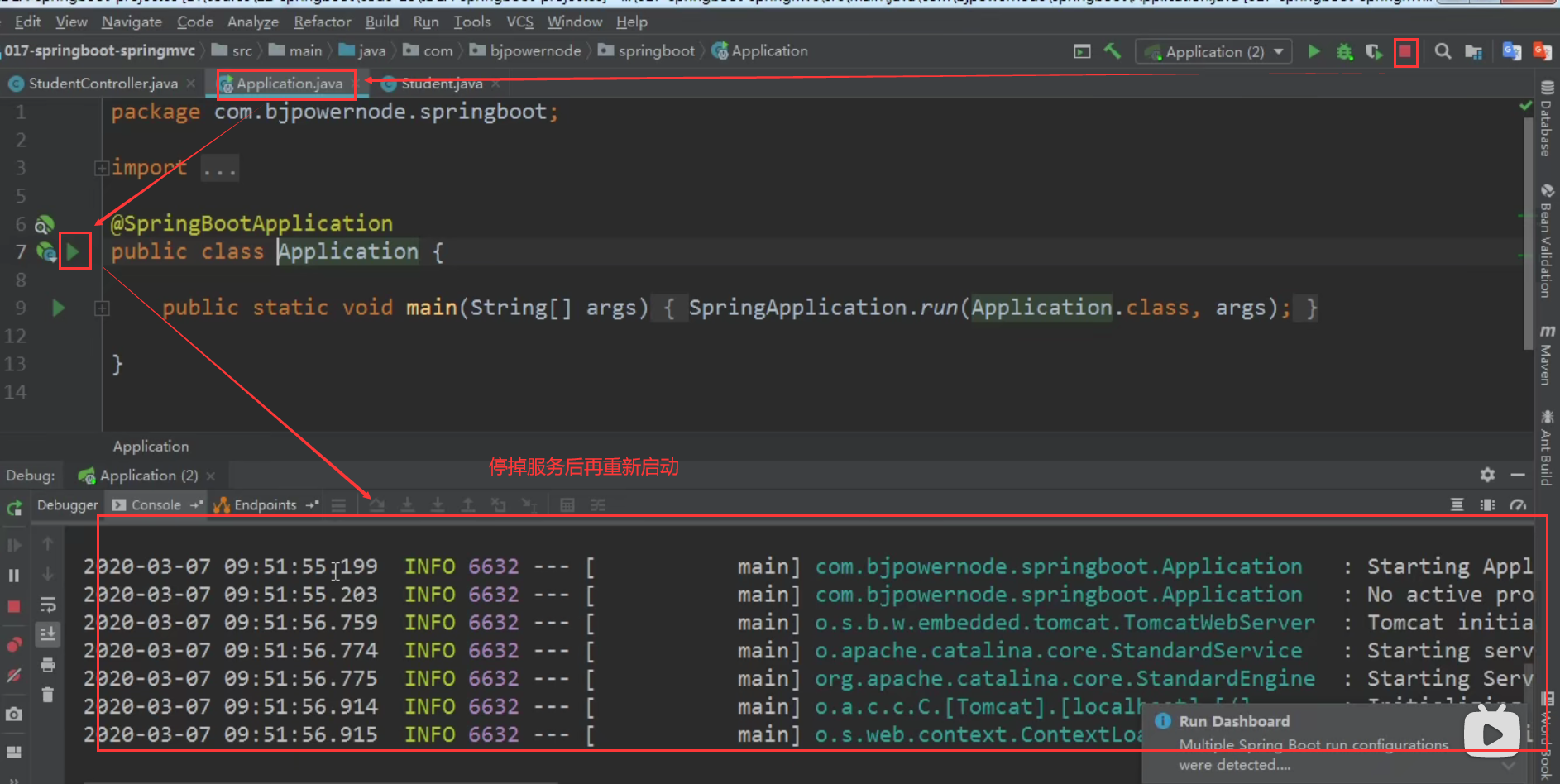Open the Bean Validation side panel

click(1546, 241)
